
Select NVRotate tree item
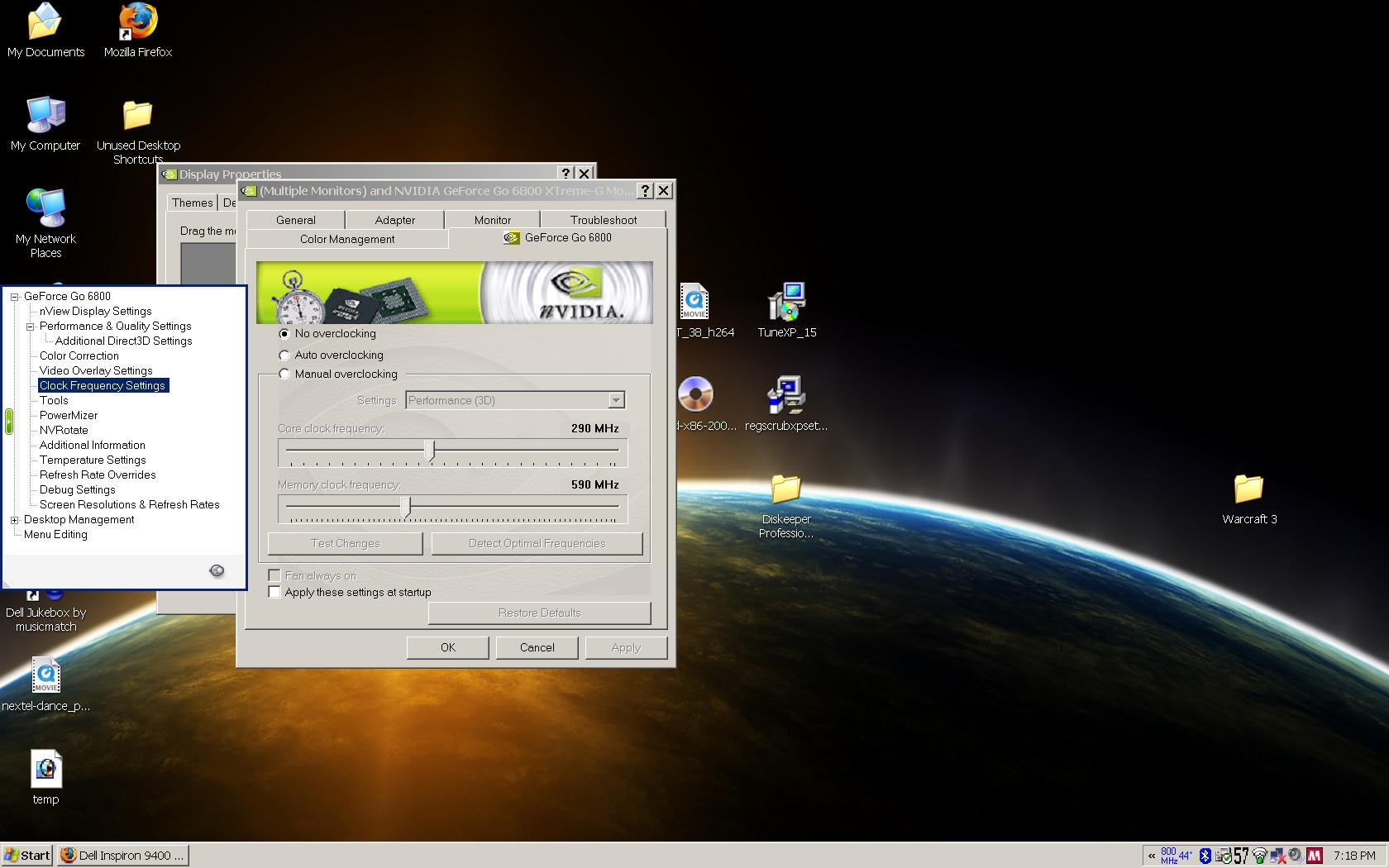coord(64,430)
